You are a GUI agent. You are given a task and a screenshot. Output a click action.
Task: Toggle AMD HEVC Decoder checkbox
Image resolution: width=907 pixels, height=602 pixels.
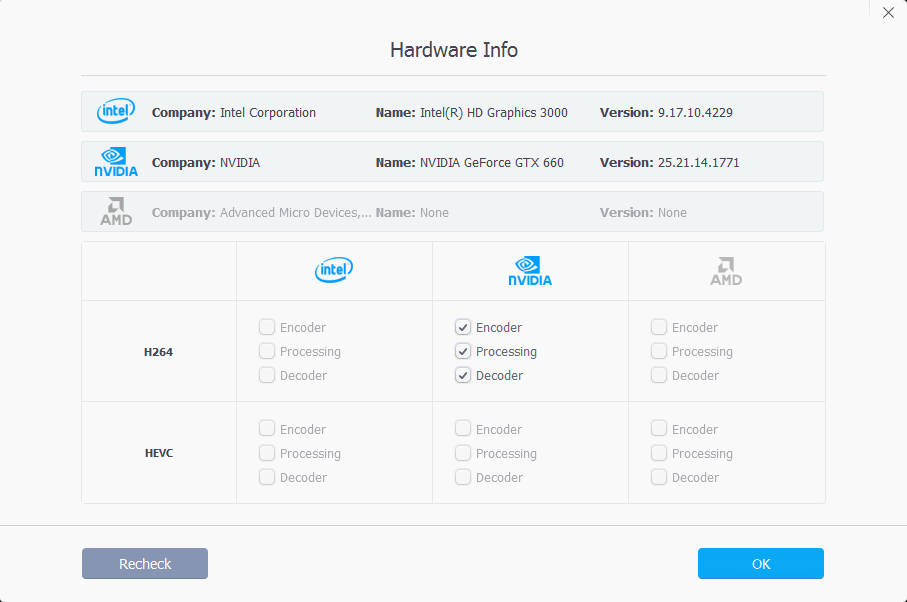tap(659, 477)
